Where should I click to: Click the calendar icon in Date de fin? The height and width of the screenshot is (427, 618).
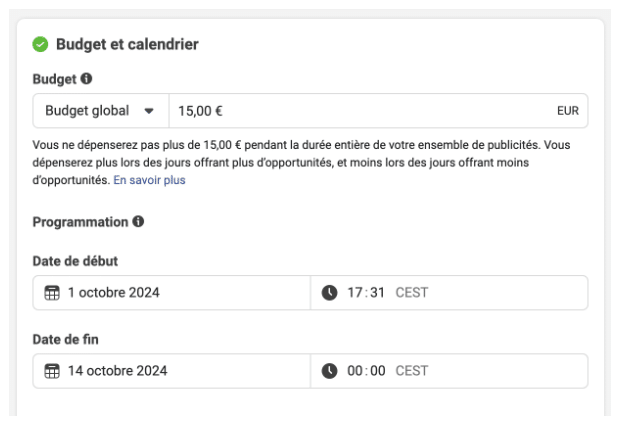pos(52,371)
